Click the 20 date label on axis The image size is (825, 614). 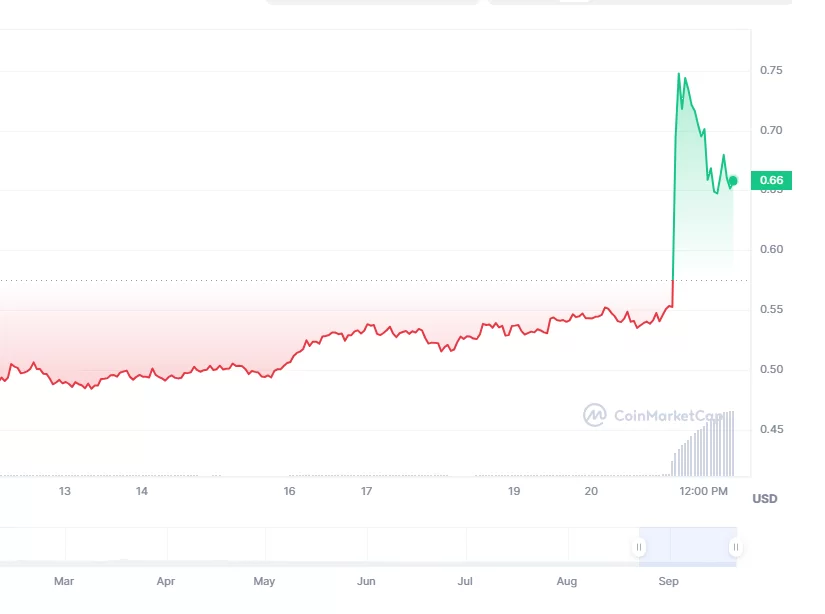pos(591,491)
